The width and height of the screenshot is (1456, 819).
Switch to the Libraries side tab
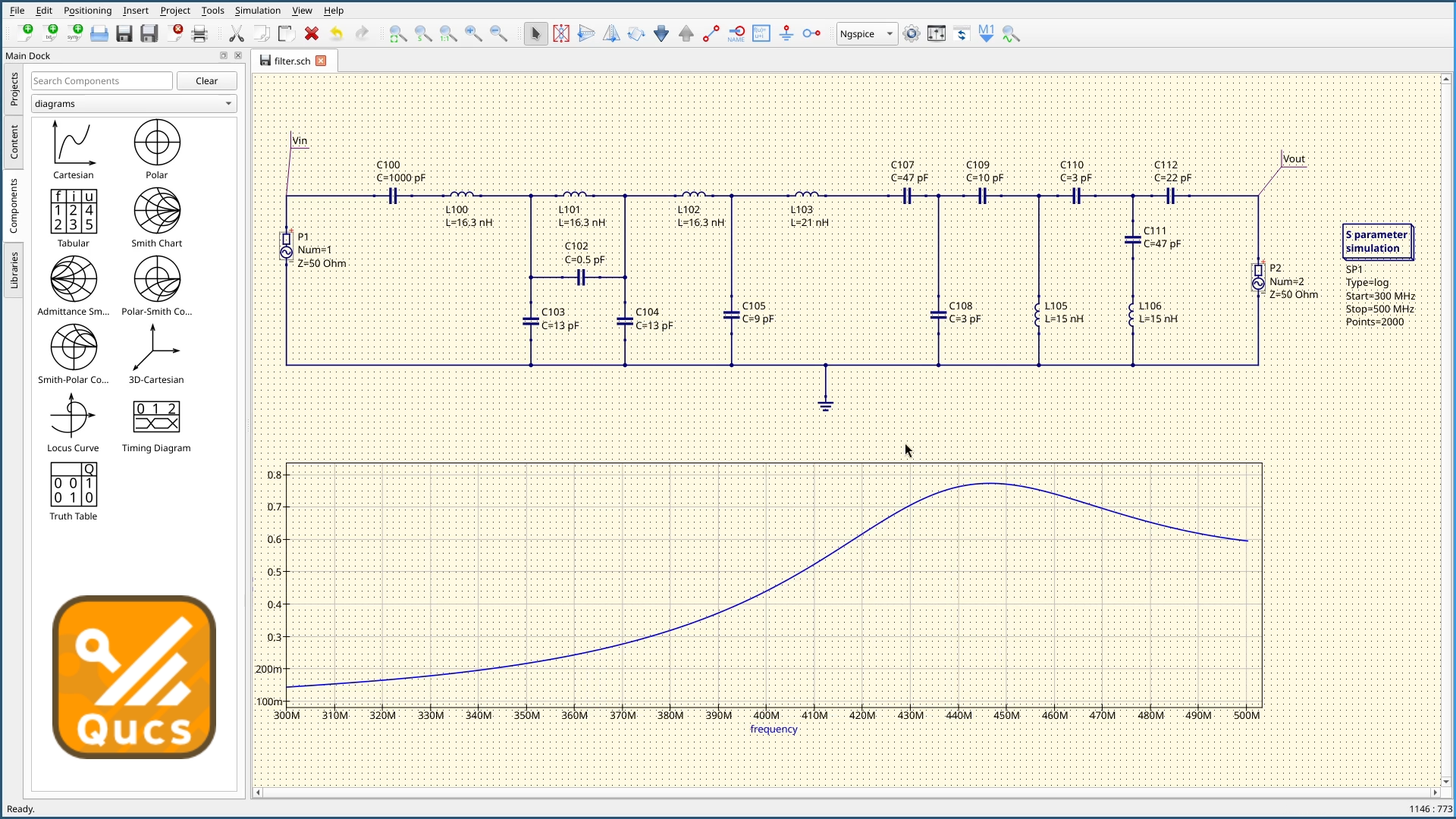pyautogui.click(x=14, y=271)
